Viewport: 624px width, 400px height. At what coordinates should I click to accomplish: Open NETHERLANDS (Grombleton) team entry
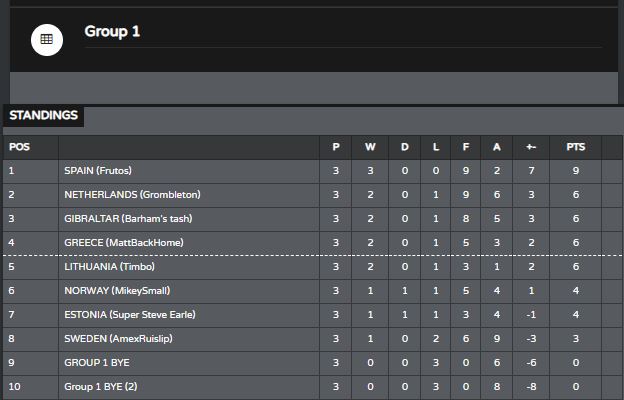132,195
